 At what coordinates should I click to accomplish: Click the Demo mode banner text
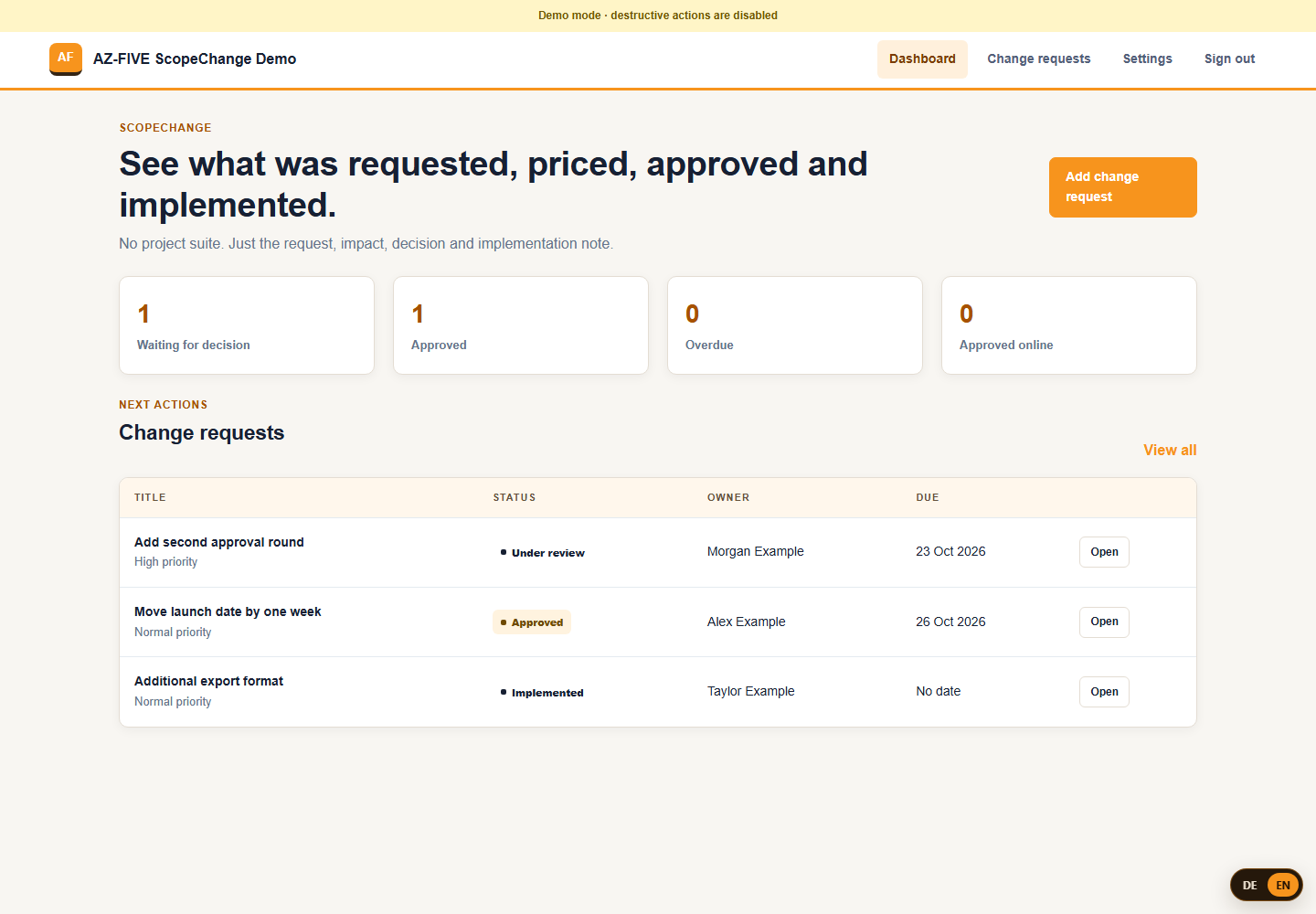(x=658, y=16)
